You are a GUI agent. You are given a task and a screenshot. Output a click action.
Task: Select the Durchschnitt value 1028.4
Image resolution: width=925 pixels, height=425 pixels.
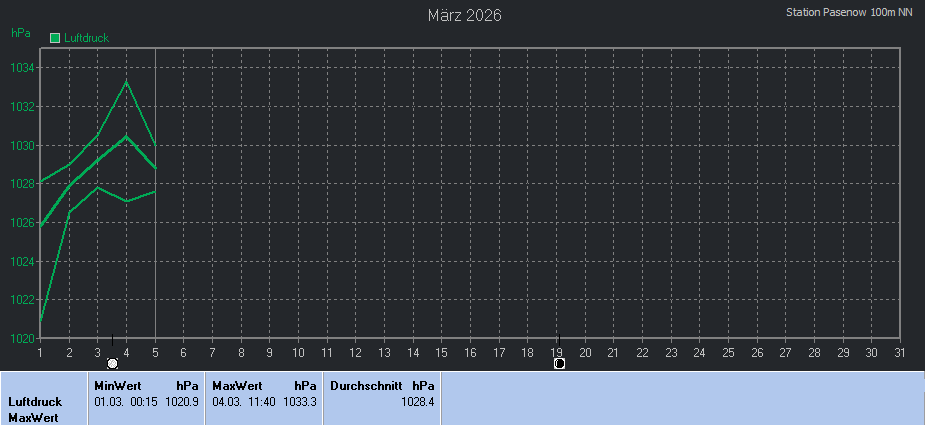click(417, 401)
